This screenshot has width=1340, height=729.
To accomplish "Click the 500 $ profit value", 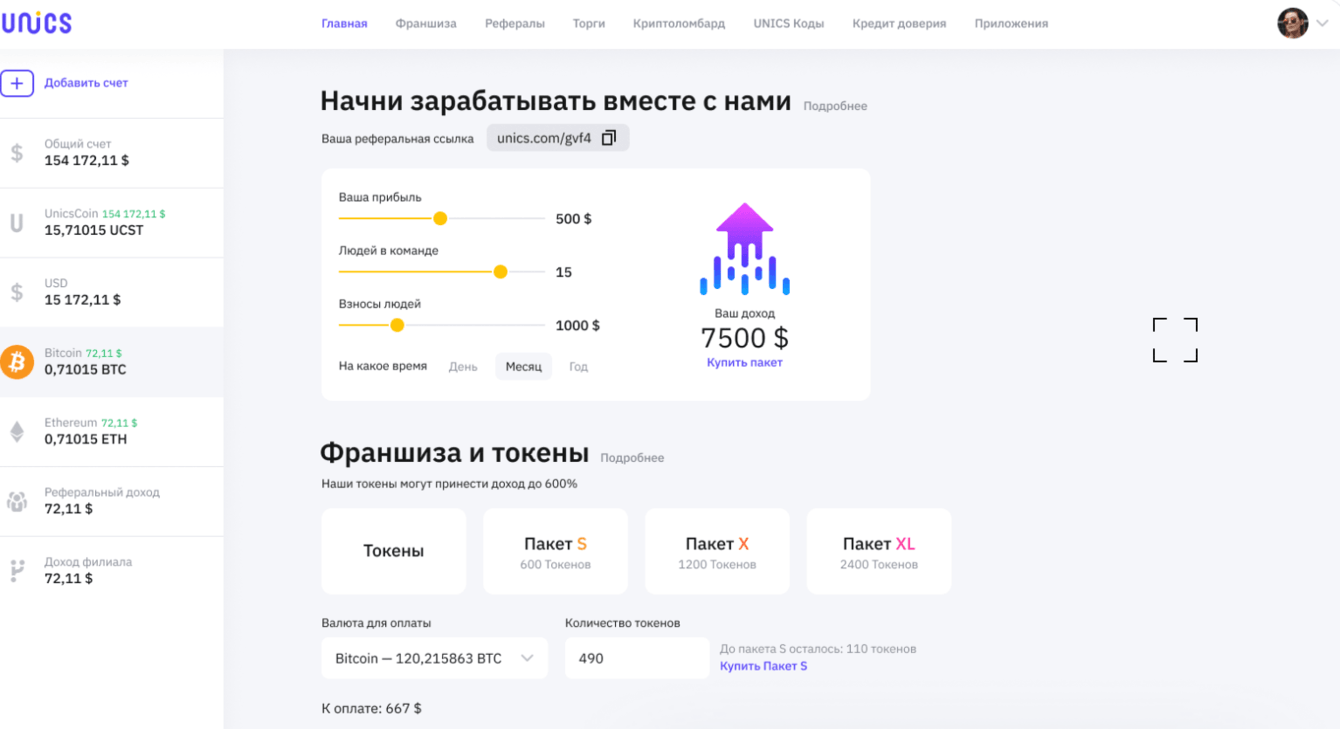I will pyautogui.click(x=574, y=219).
